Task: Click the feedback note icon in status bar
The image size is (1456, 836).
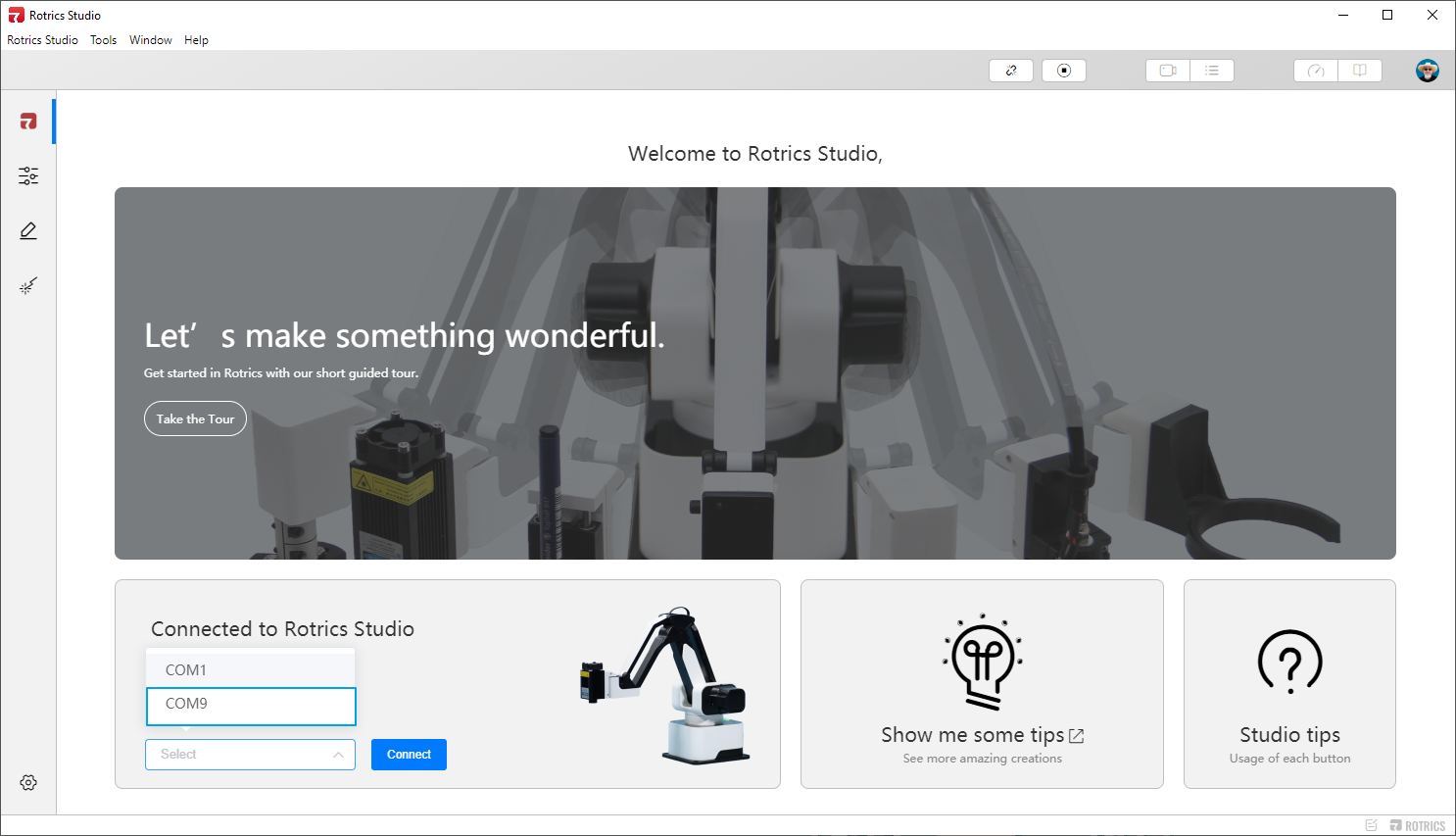Action: pos(1372,825)
